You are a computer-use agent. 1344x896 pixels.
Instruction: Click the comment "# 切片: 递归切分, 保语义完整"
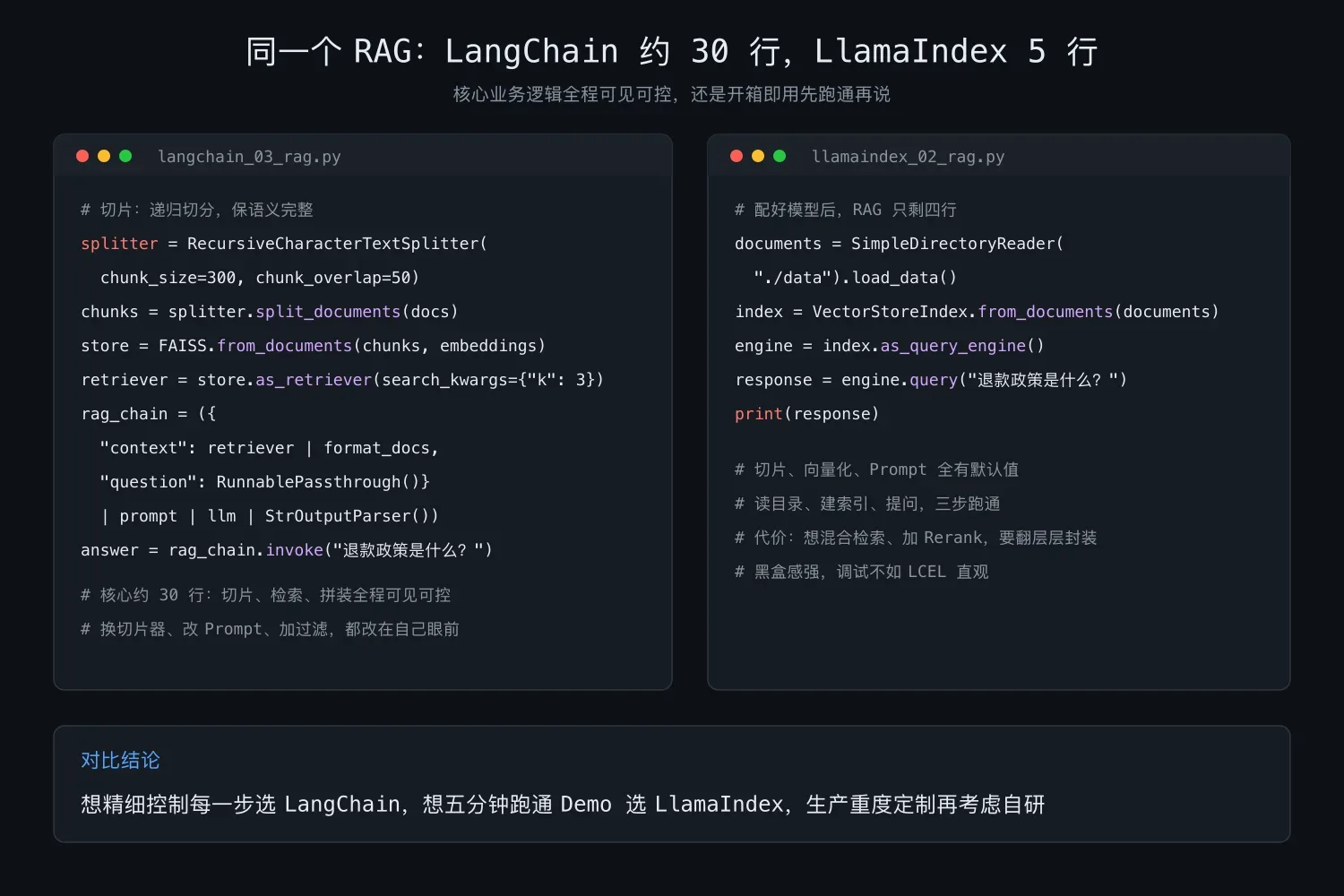197,210
